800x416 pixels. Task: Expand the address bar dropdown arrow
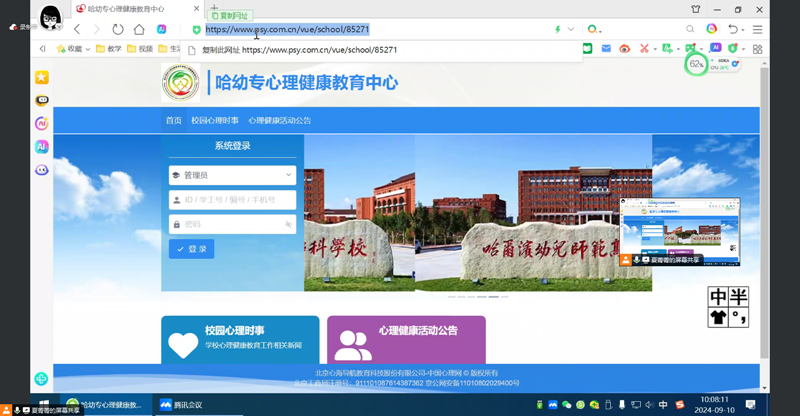coord(571,29)
